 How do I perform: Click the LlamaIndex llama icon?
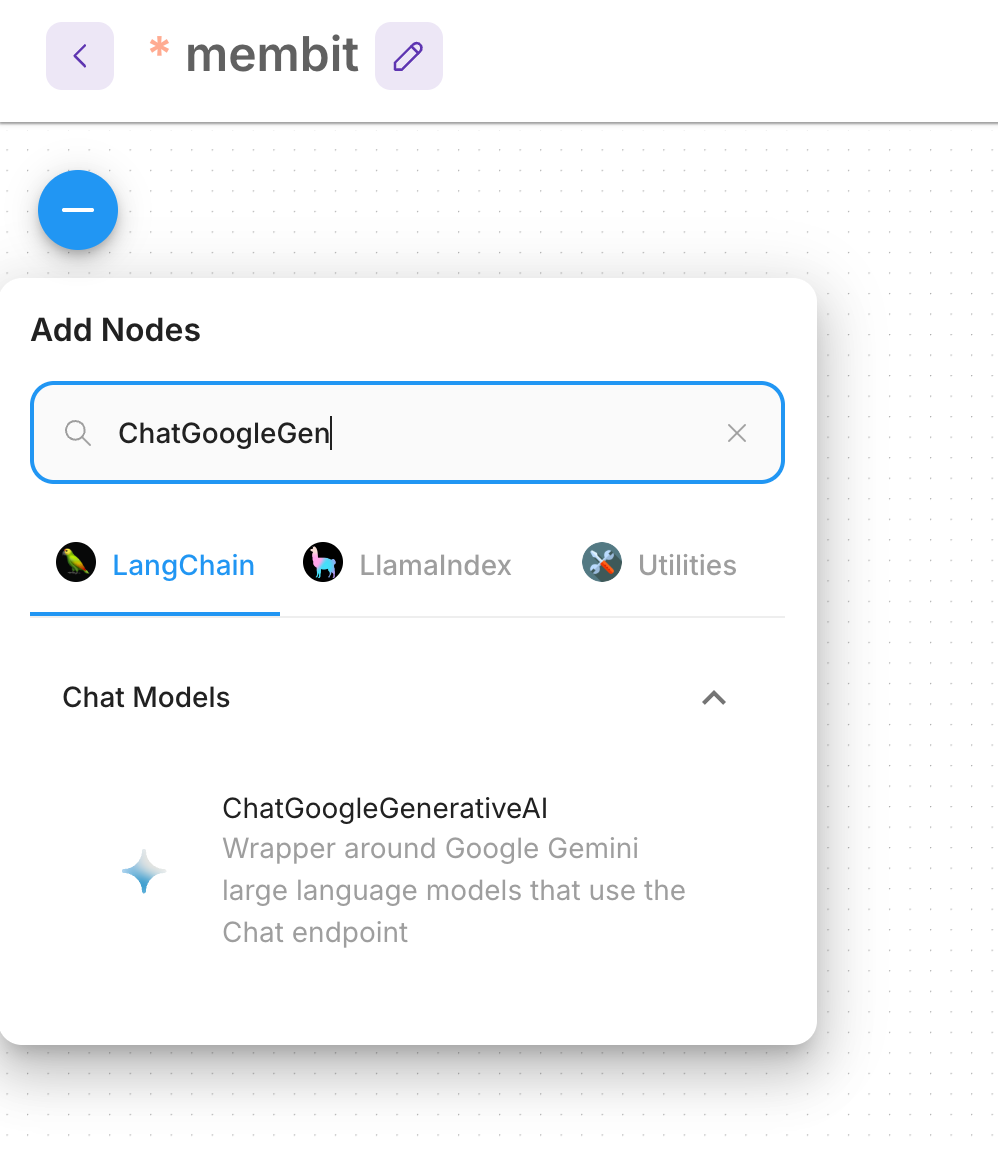(322, 562)
